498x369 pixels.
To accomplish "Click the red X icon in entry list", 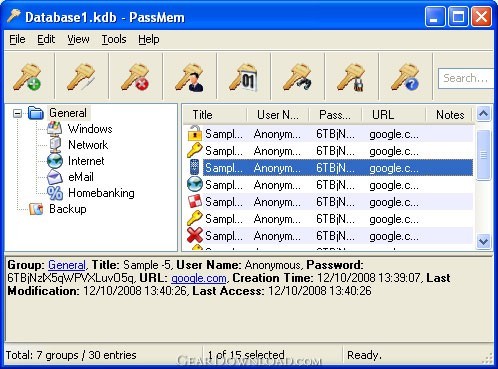I will [194, 235].
